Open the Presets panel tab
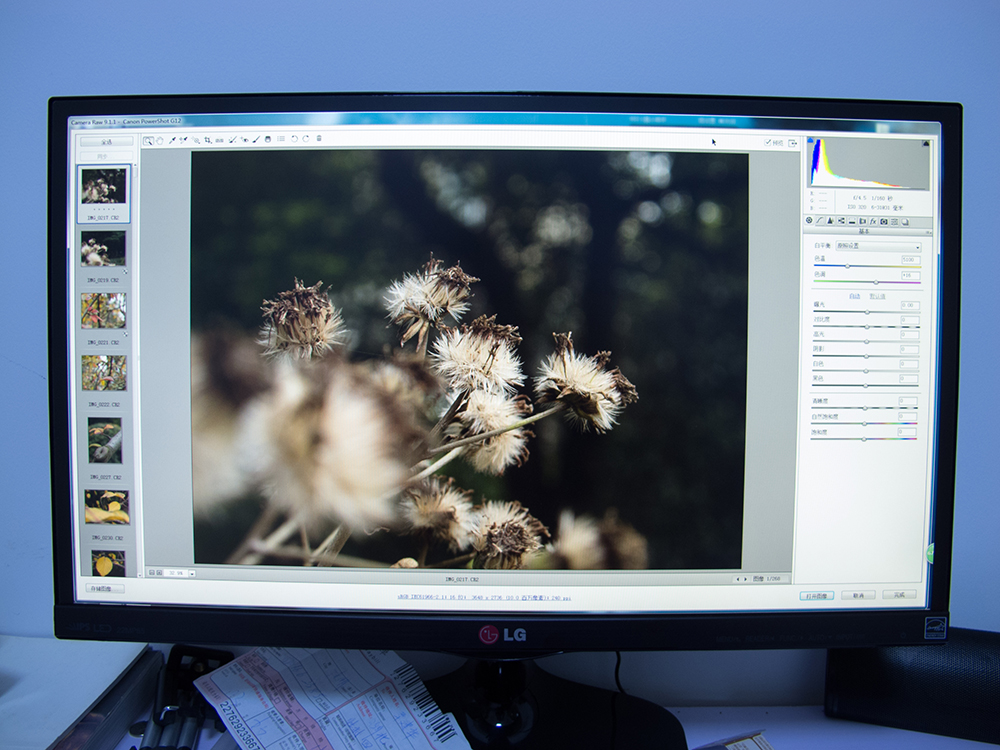This screenshot has width=1000, height=750. tap(894, 221)
